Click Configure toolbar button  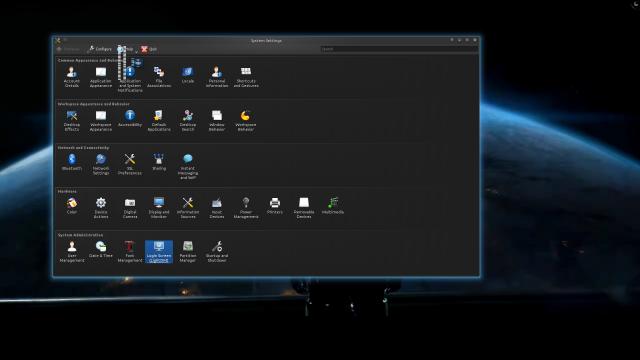(100, 49)
